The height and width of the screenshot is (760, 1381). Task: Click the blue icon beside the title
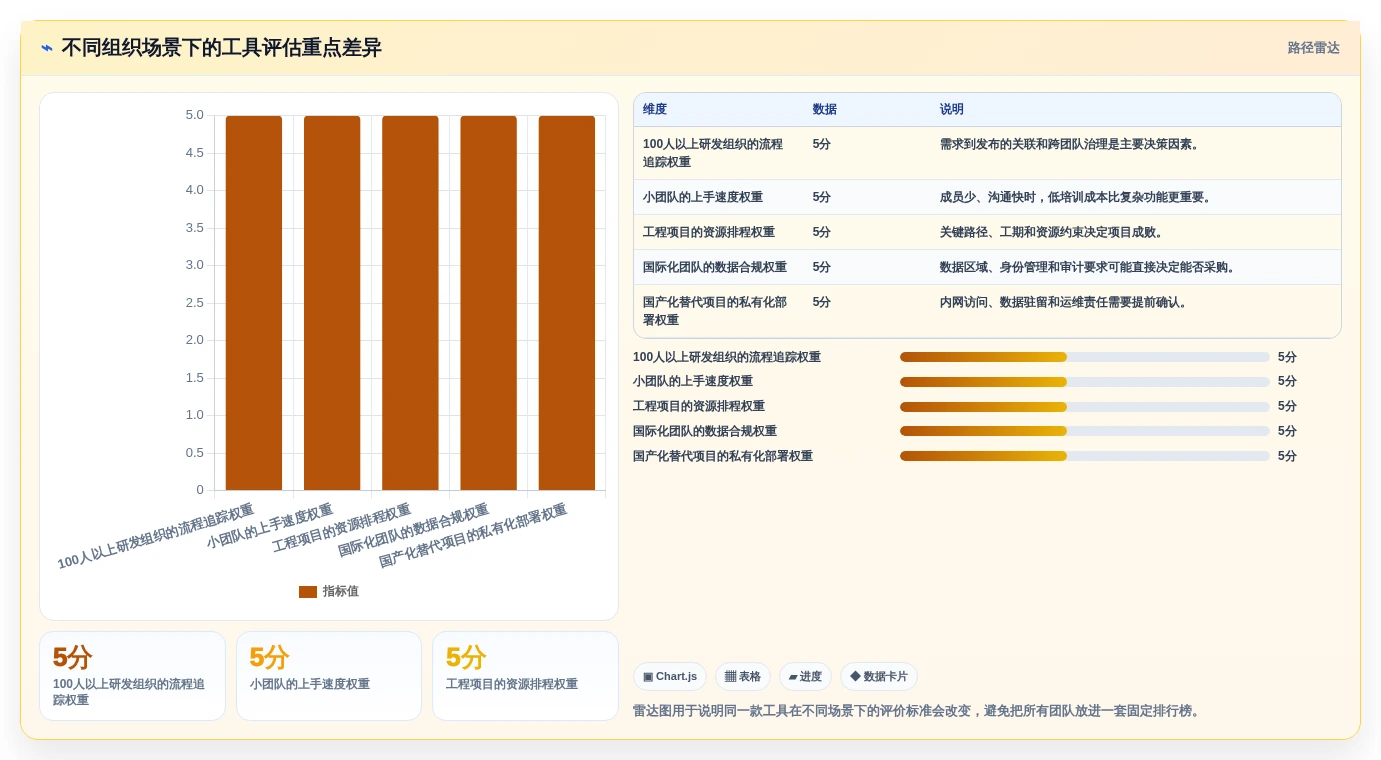[47, 48]
